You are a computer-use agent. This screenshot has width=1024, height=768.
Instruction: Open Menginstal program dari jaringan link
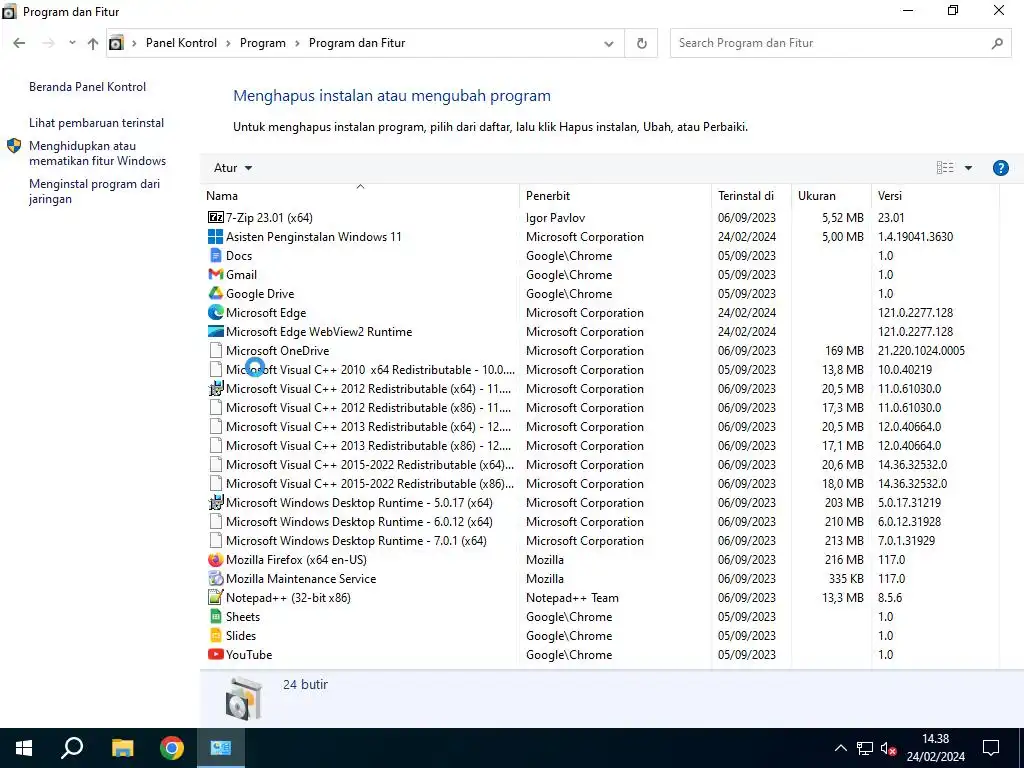(94, 191)
